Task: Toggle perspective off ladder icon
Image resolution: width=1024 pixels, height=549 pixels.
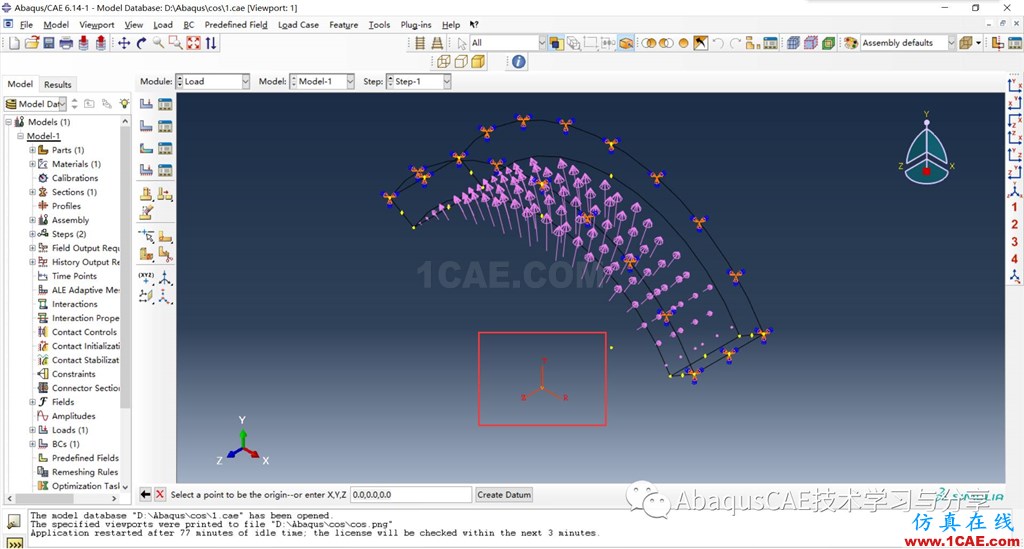Action: point(420,43)
